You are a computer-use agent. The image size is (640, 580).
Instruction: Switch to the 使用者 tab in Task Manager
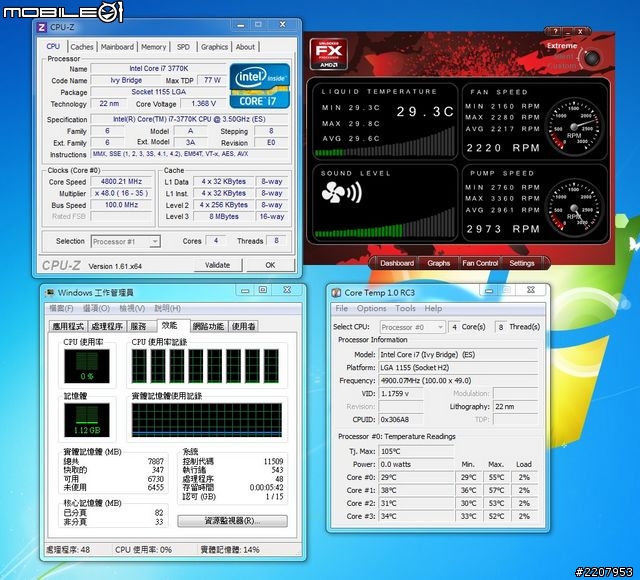243,327
